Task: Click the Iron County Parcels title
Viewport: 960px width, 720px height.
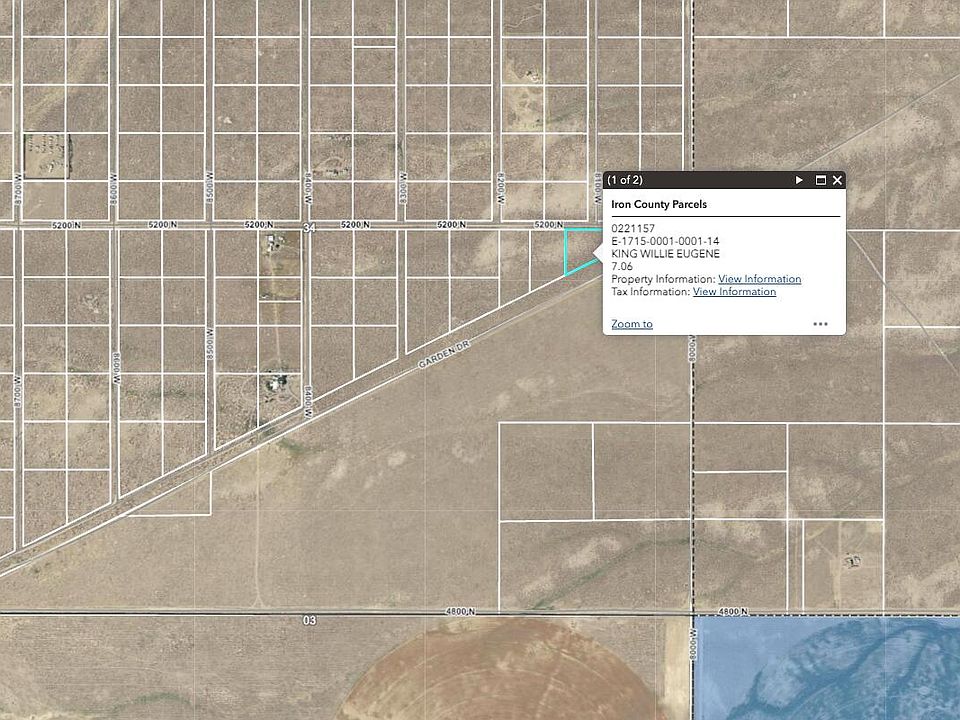Action: point(659,204)
